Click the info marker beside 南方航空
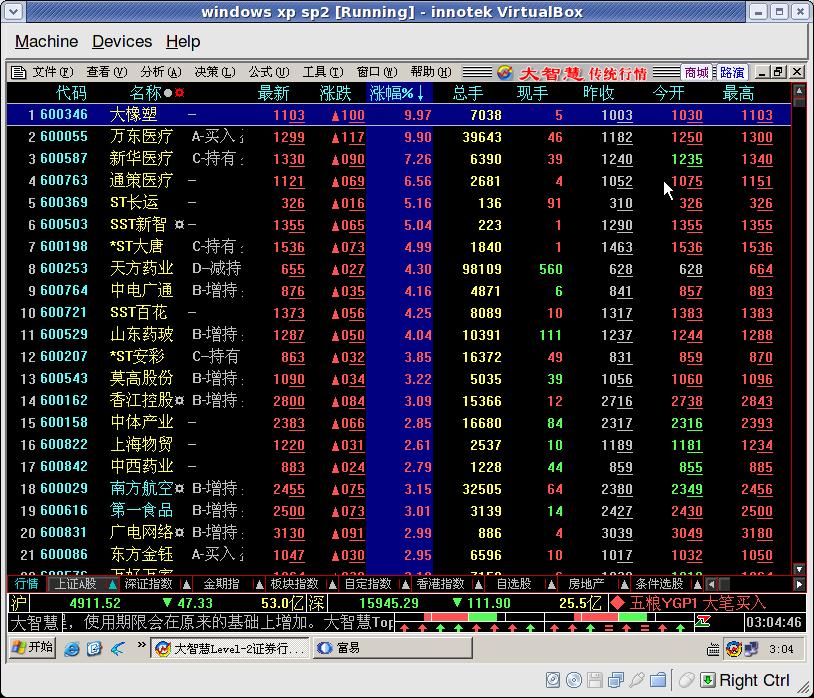This screenshot has width=814, height=698. coord(179,488)
